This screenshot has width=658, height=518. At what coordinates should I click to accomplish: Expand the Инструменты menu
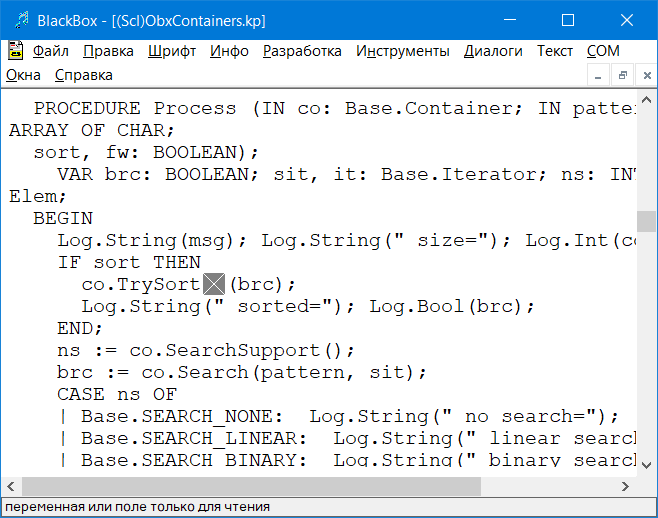click(403, 51)
